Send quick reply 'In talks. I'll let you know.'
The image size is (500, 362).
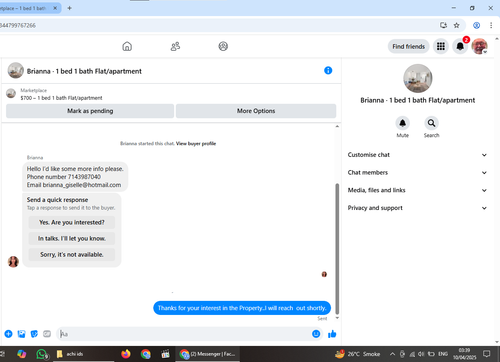(72, 238)
